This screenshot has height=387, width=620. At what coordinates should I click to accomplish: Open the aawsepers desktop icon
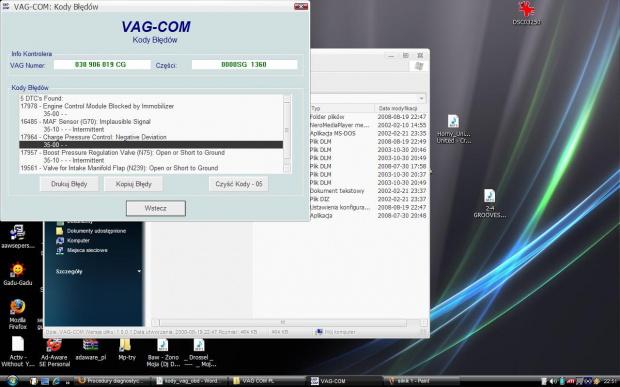[18, 236]
